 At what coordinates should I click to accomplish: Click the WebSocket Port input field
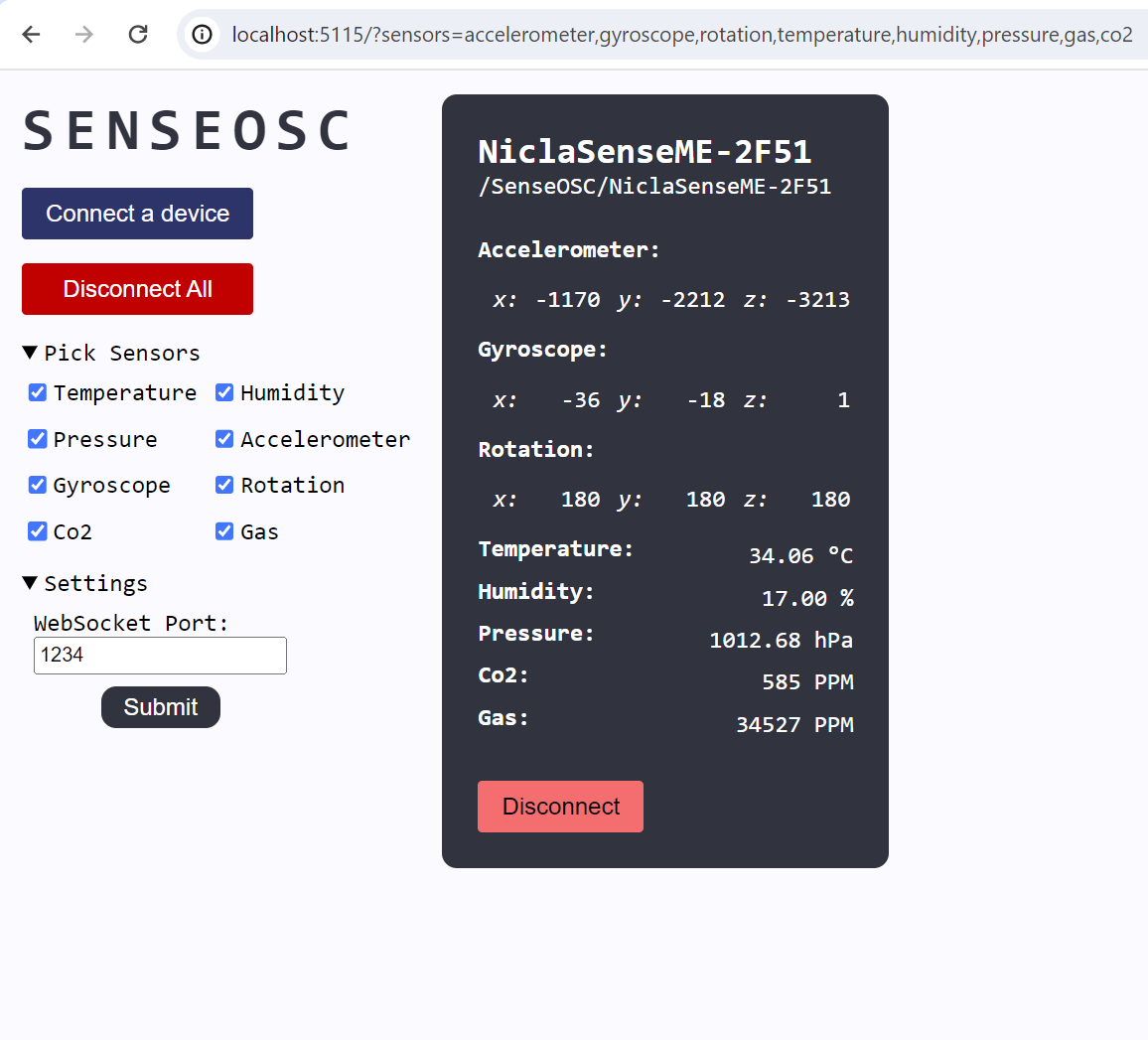160,655
